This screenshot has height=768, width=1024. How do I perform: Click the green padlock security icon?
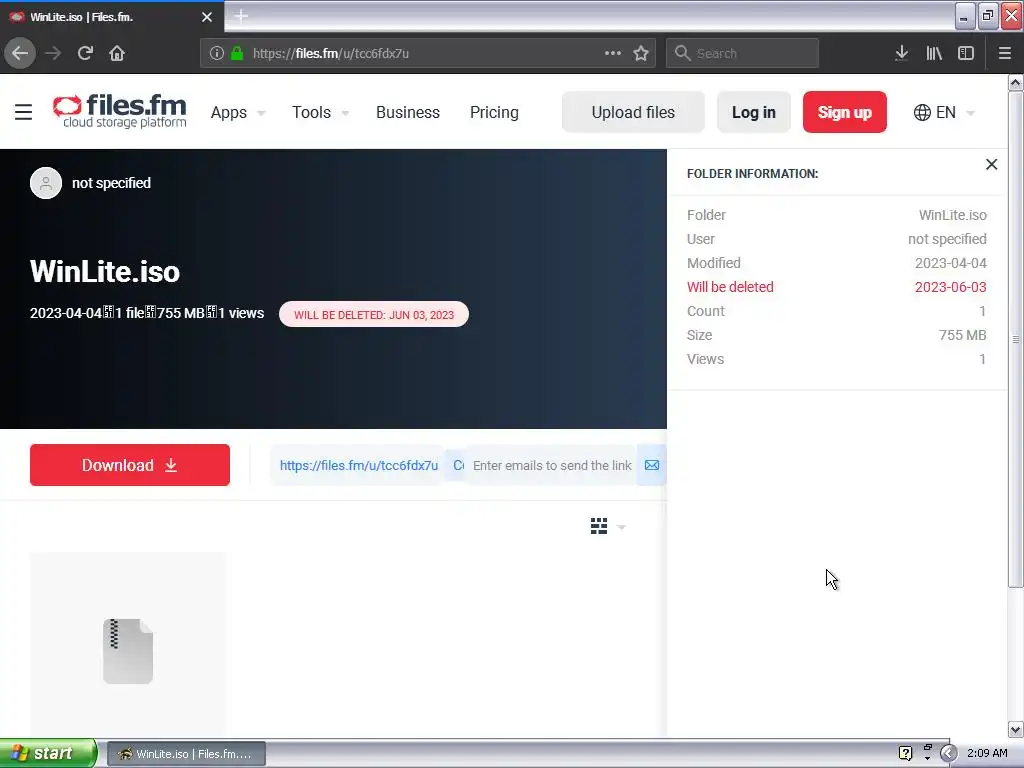tap(237, 54)
